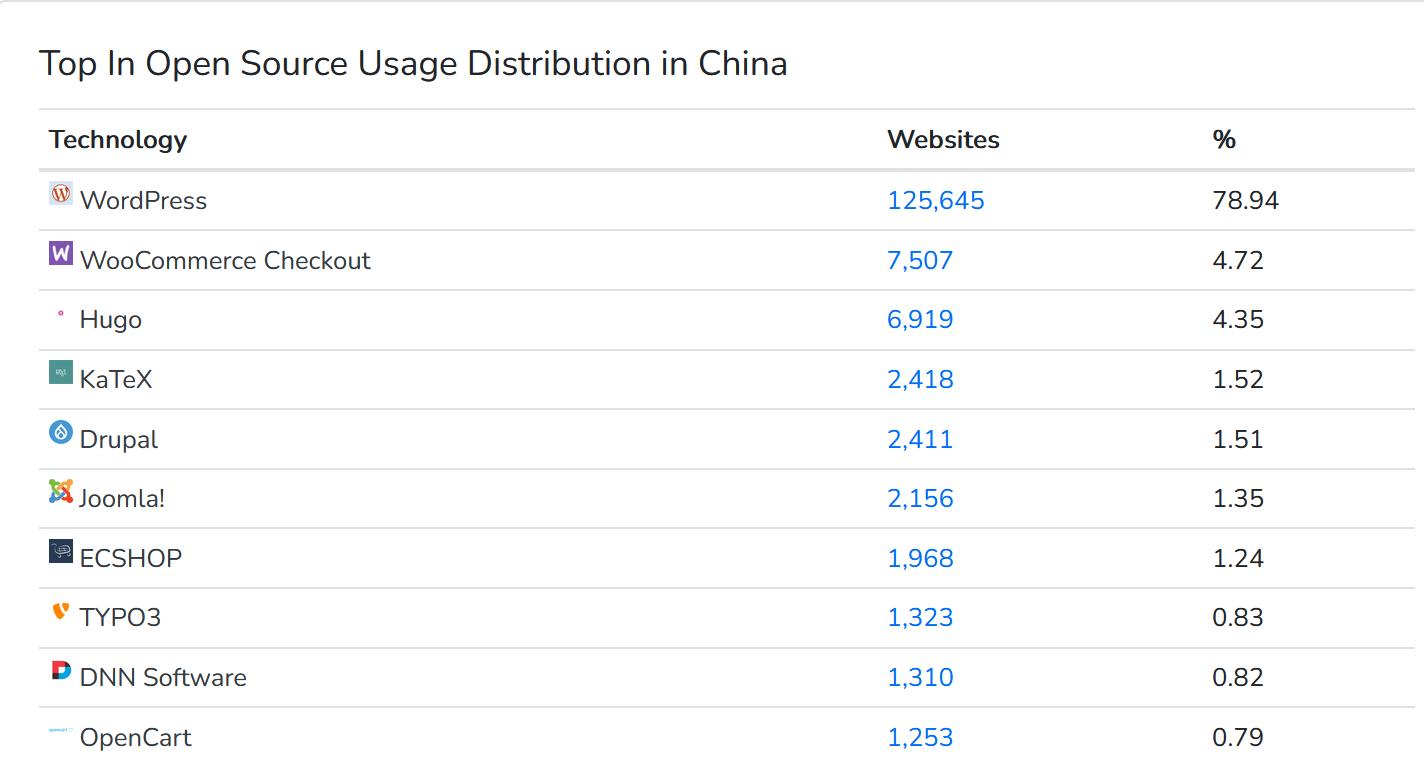Click the TYPO3 orange icon
Viewport: 1424px width, 766px height.
61,611
